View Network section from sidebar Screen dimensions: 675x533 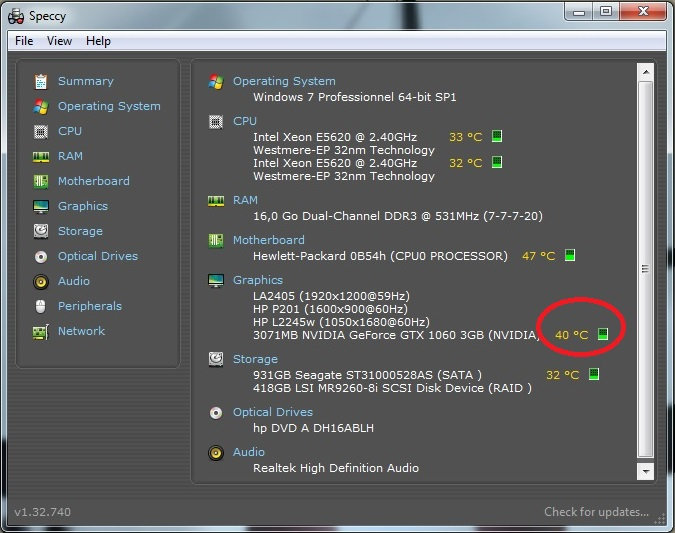point(81,331)
